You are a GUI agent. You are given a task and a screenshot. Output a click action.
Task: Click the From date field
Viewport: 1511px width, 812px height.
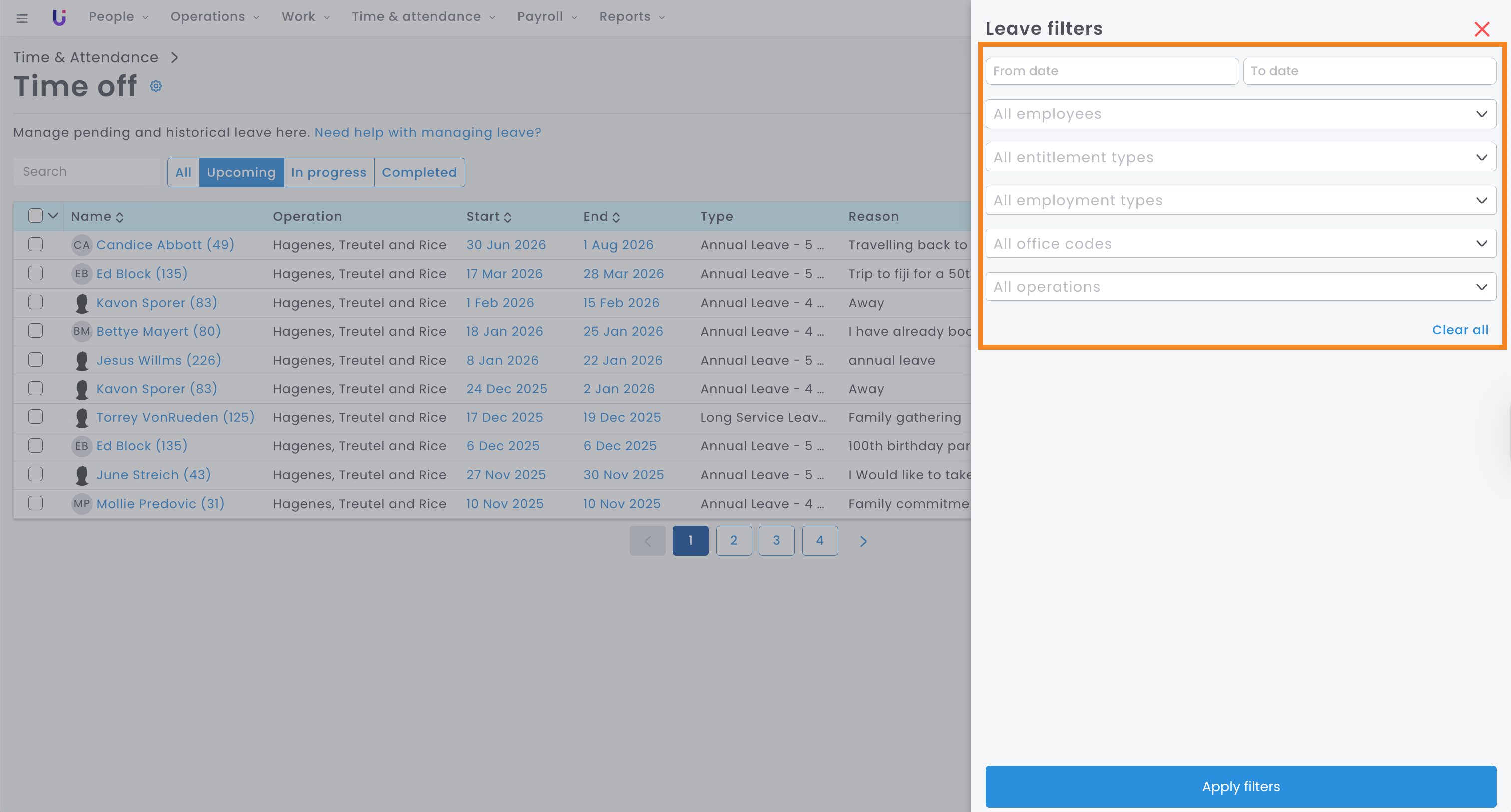1112,71
